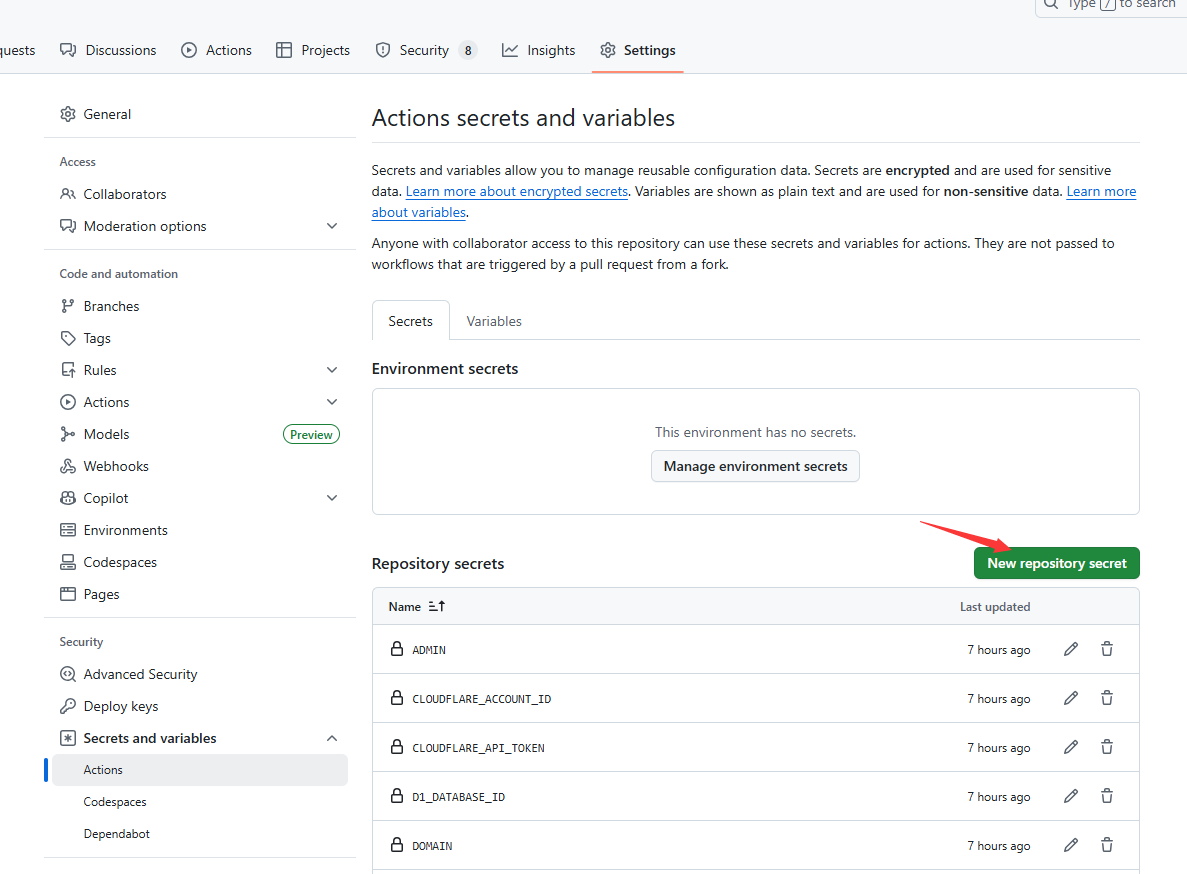Collapse the Secrets and variables section

tap(332, 738)
